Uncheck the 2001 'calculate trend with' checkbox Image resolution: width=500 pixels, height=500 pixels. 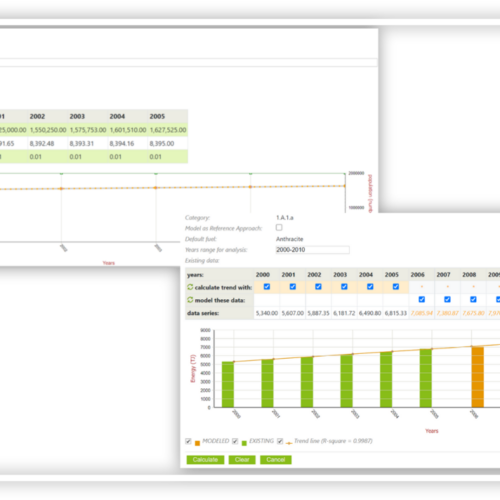click(293, 287)
